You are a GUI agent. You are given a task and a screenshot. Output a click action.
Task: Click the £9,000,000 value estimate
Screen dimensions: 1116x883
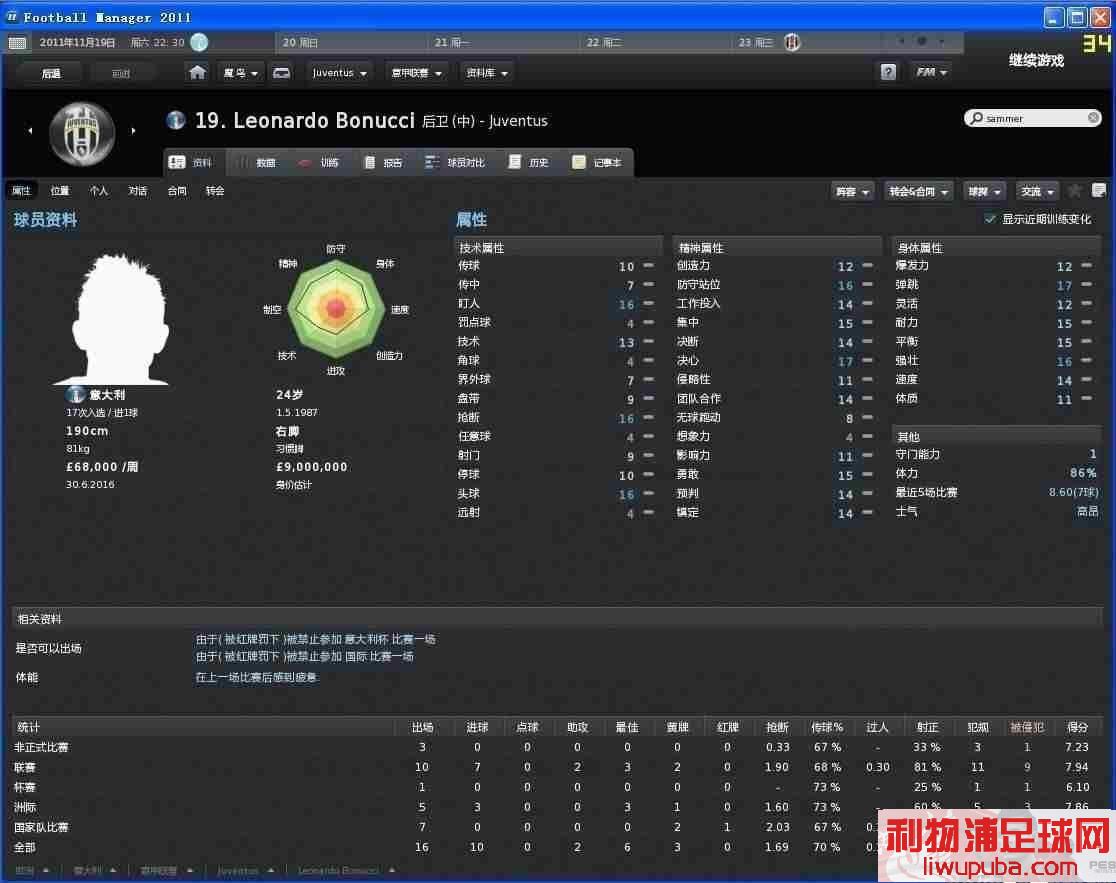pyautogui.click(x=312, y=467)
